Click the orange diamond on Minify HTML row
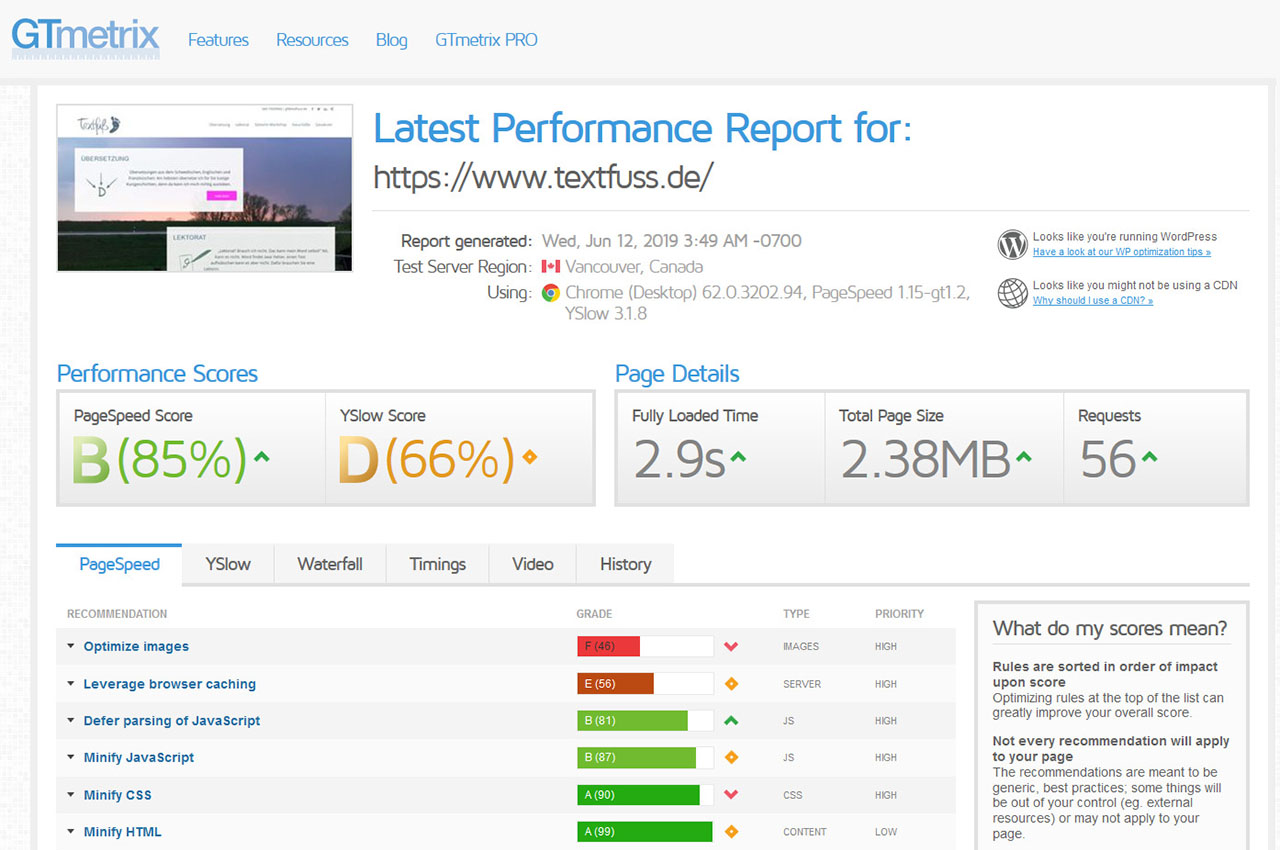The width and height of the screenshot is (1280, 850). click(x=731, y=832)
